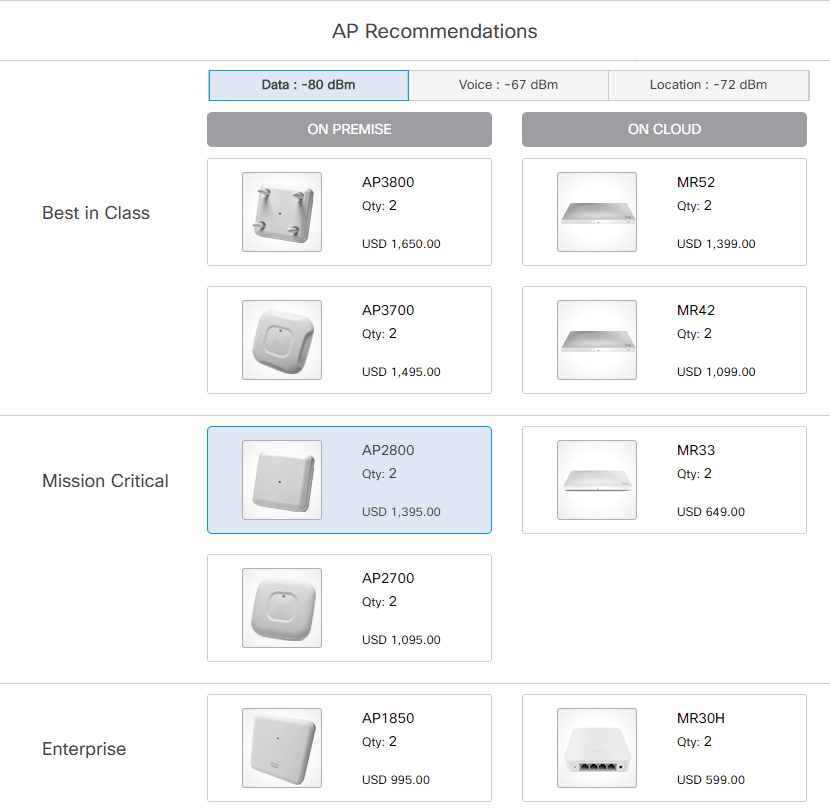830x808 pixels.
Task: Click the MR42 access point image
Action: [596, 340]
